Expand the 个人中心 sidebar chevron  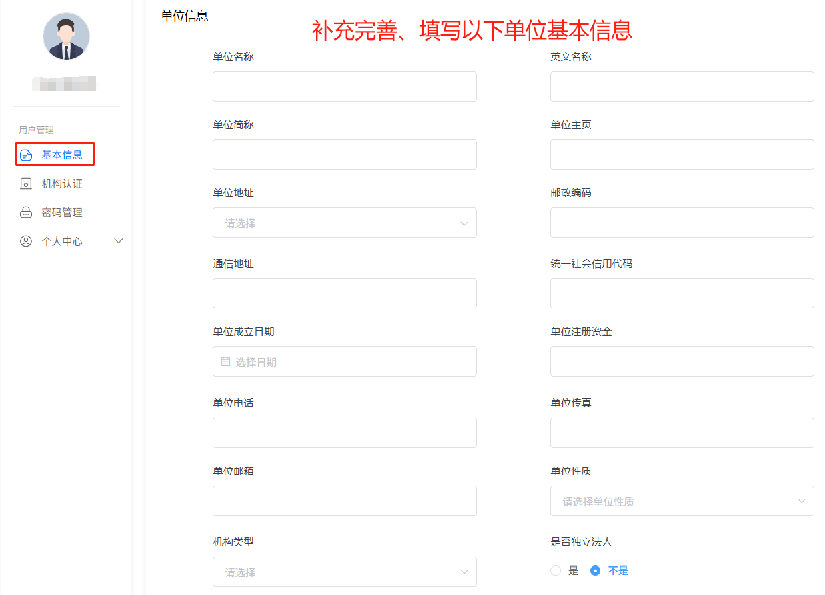[x=118, y=241]
